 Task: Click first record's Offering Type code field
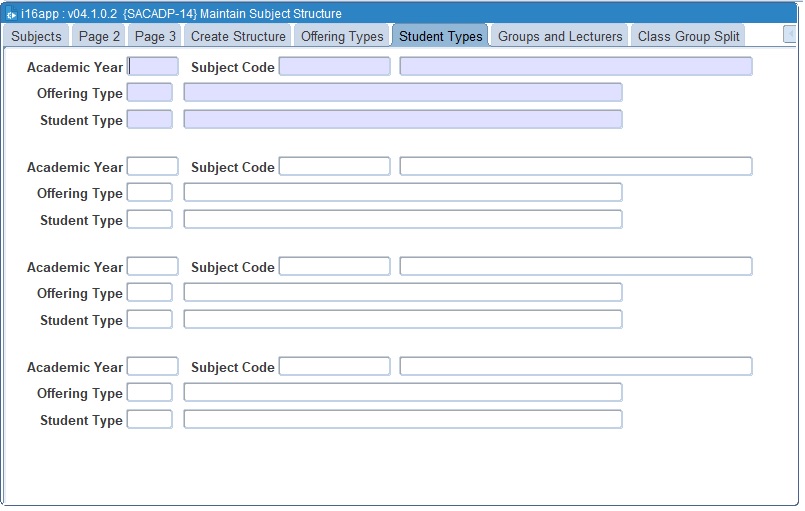tap(150, 93)
